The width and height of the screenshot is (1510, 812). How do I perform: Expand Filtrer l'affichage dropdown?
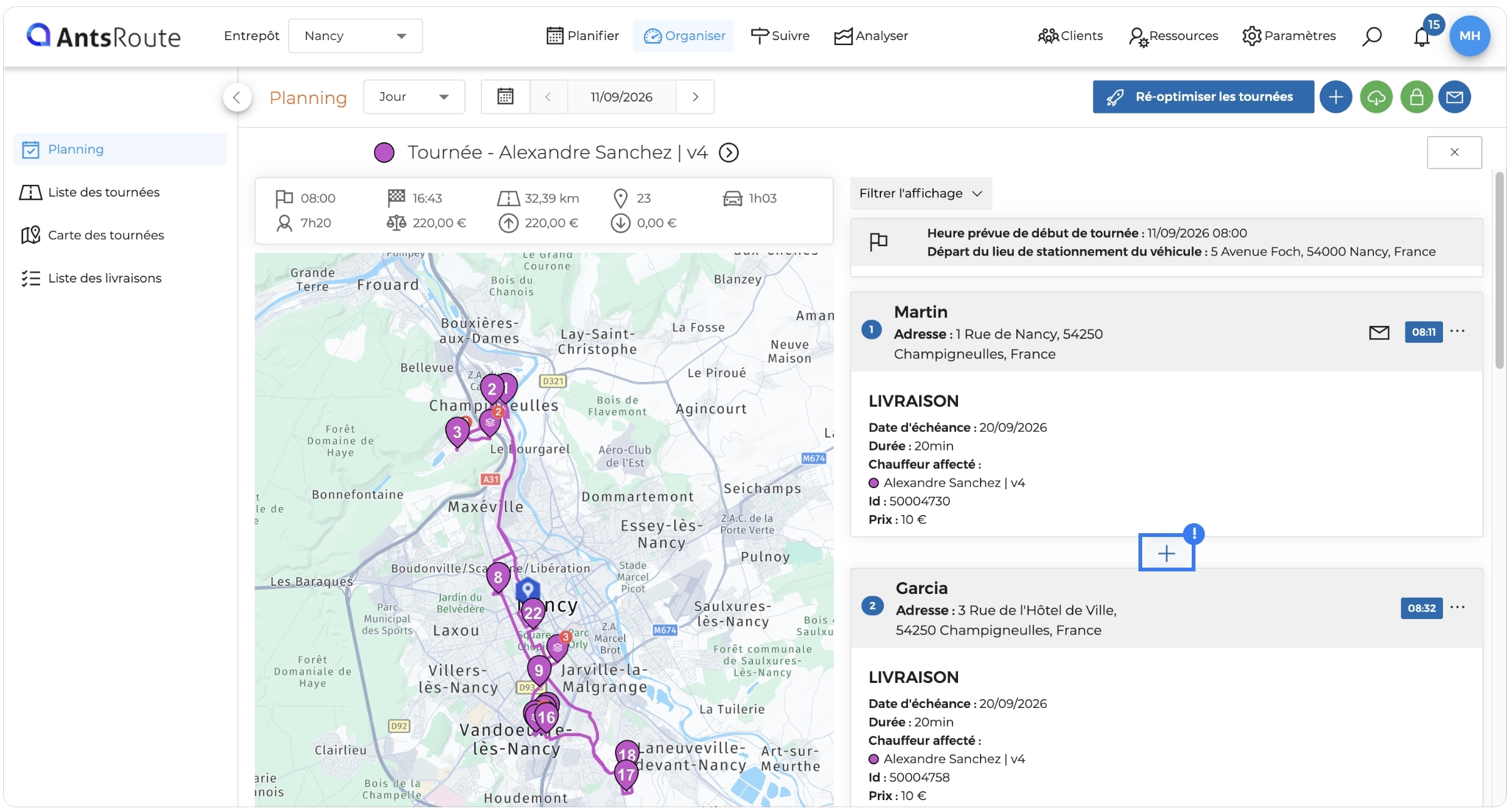coord(920,193)
